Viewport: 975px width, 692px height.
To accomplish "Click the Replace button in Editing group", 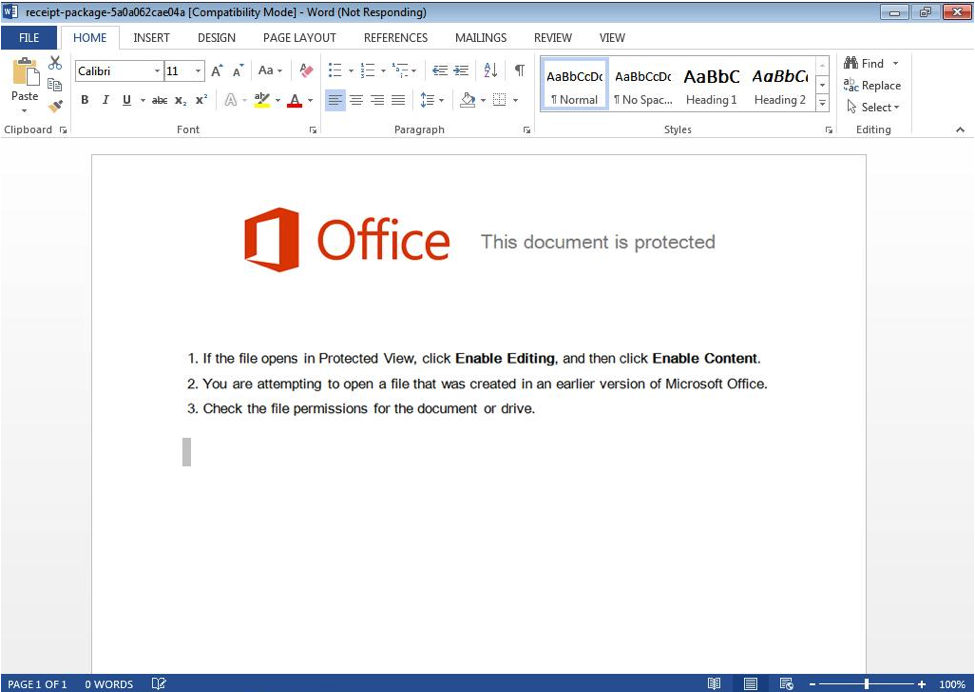I will (x=872, y=85).
